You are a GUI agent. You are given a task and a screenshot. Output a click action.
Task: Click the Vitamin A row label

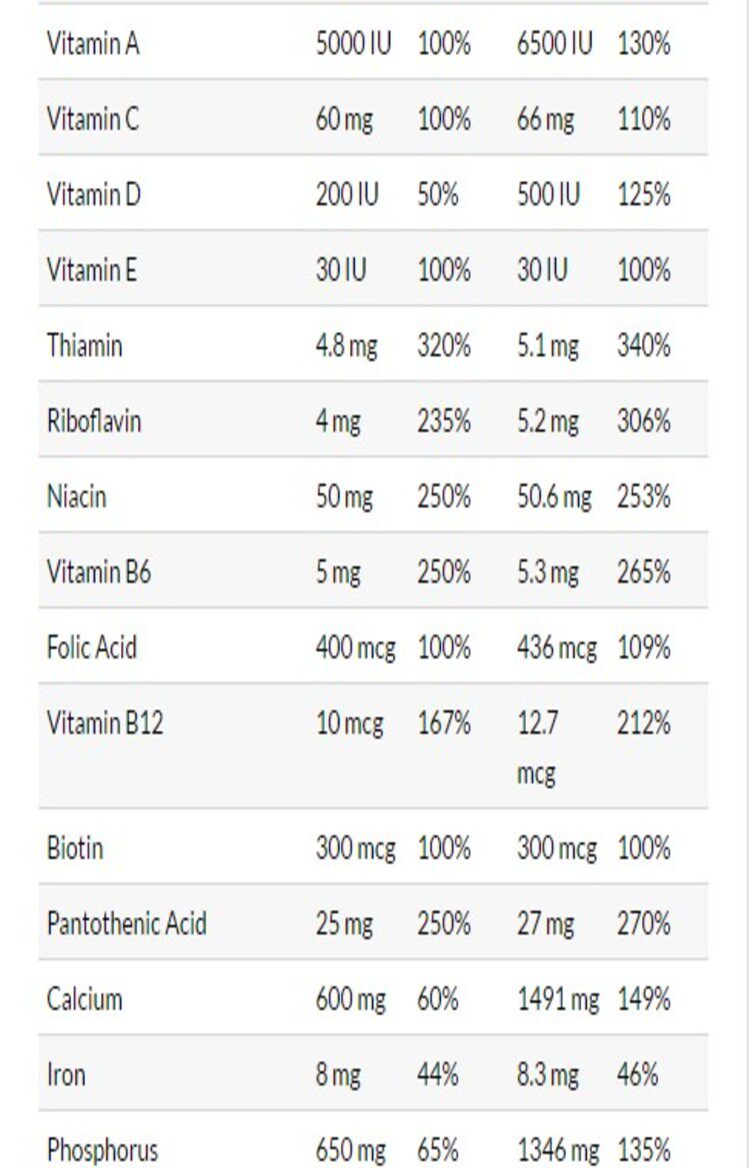click(x=93, y=44)
